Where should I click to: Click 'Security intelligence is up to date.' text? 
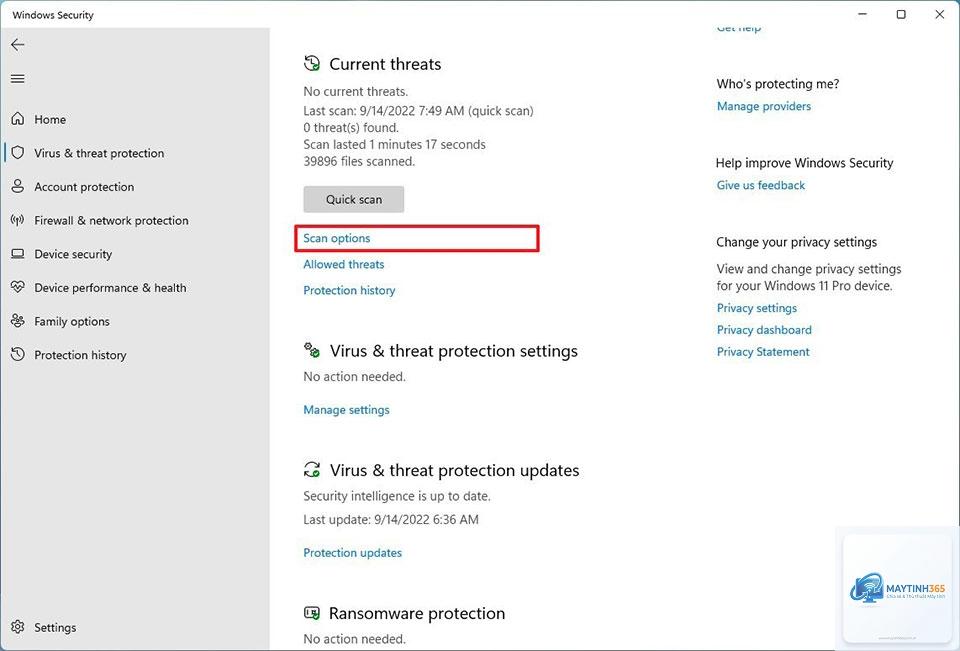[397, 496]
